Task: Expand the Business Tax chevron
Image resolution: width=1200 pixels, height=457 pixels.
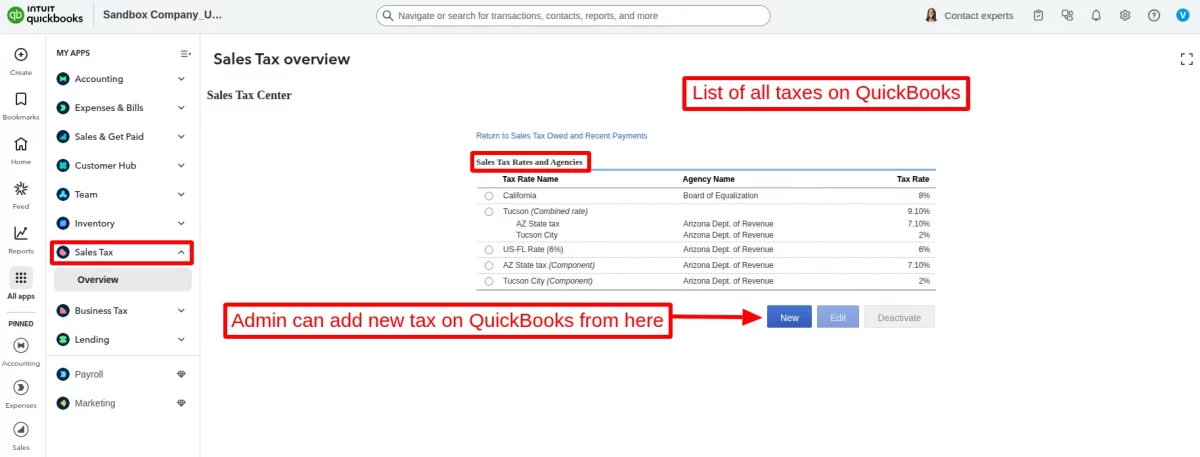Action: [x=181, y=311]
